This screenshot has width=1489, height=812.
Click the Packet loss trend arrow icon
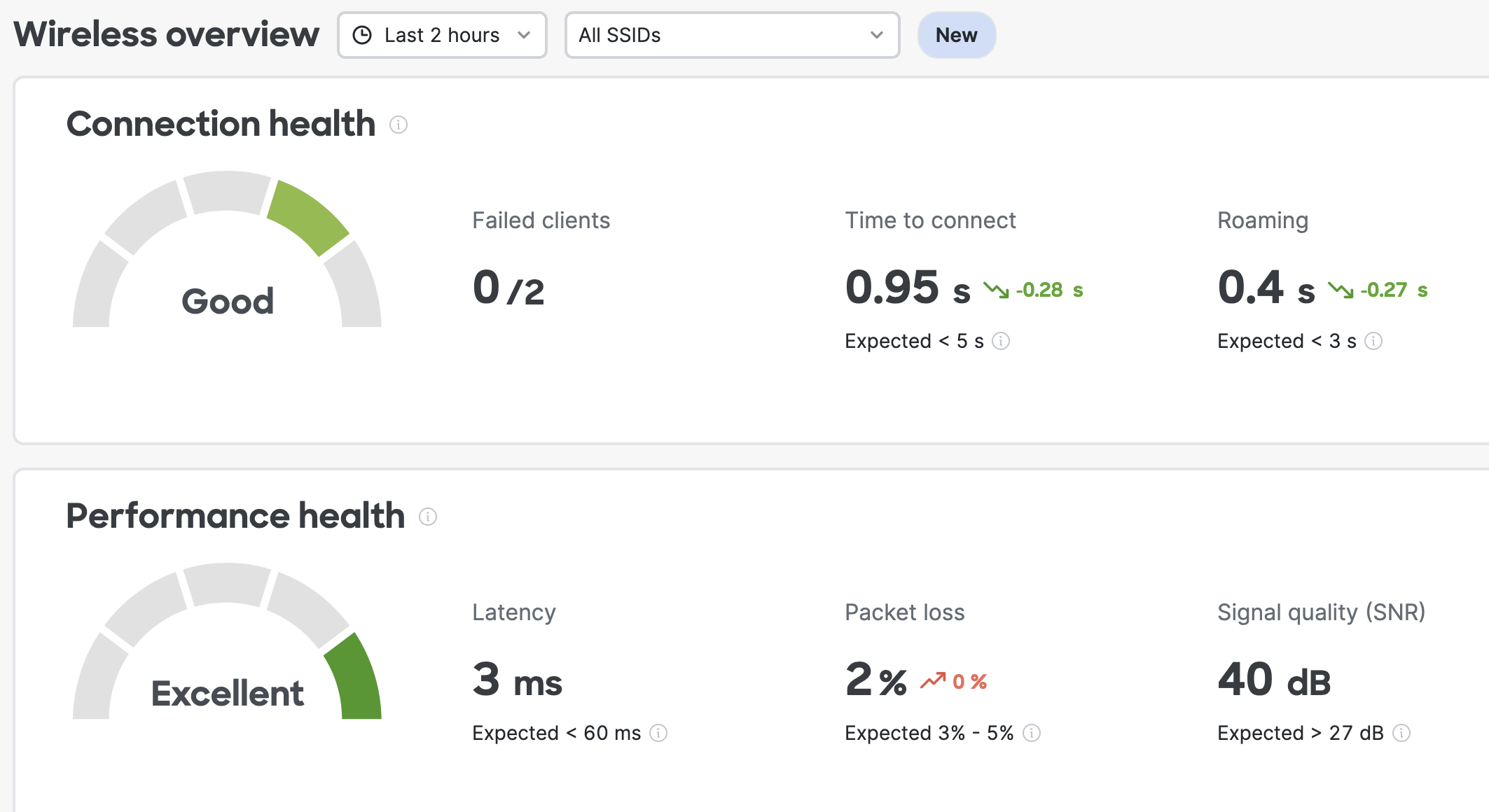coord(933,680)
